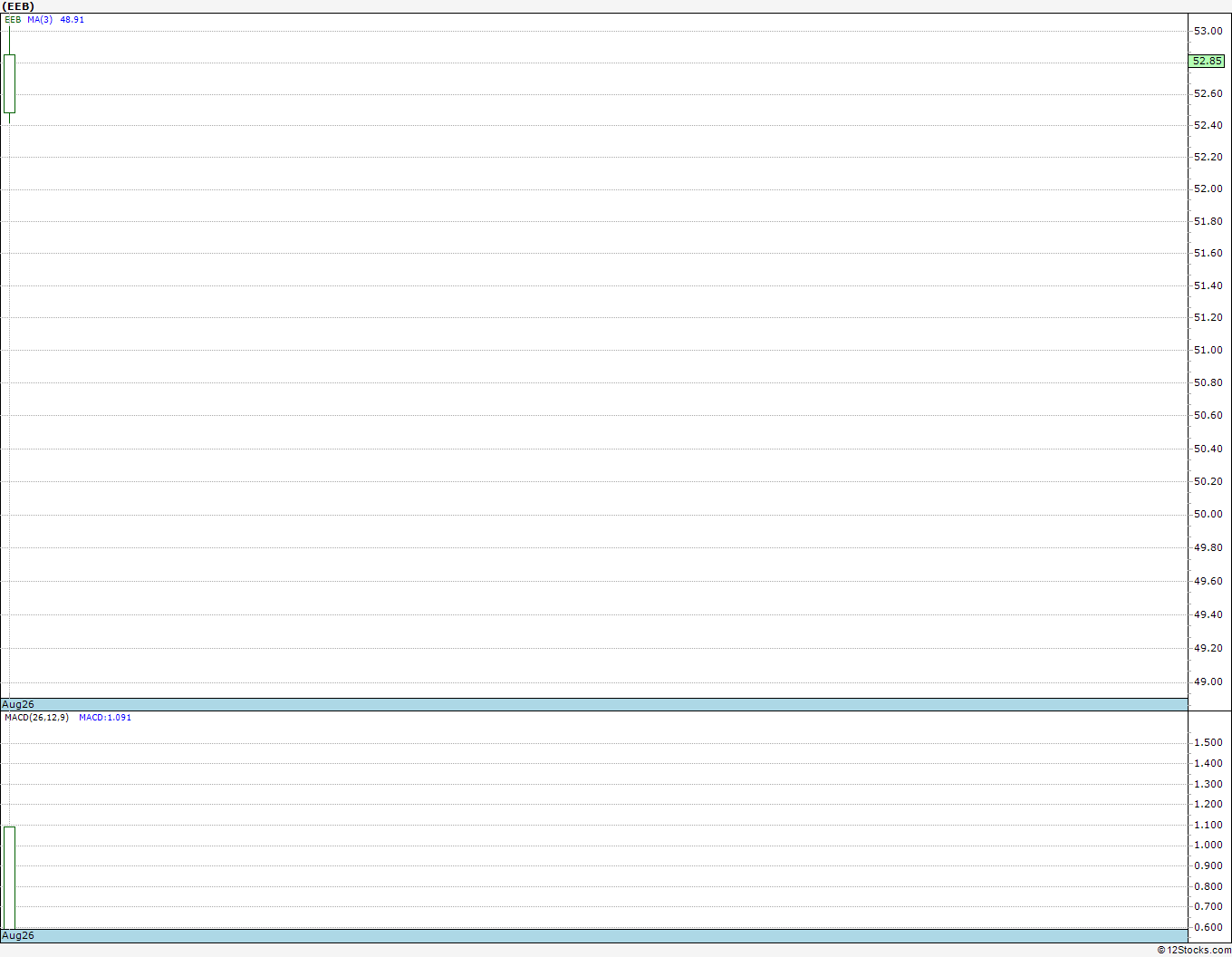Click the MA(3) indicator label
The height and width of the screenshot is (957, 1232).
pos(40,19)
